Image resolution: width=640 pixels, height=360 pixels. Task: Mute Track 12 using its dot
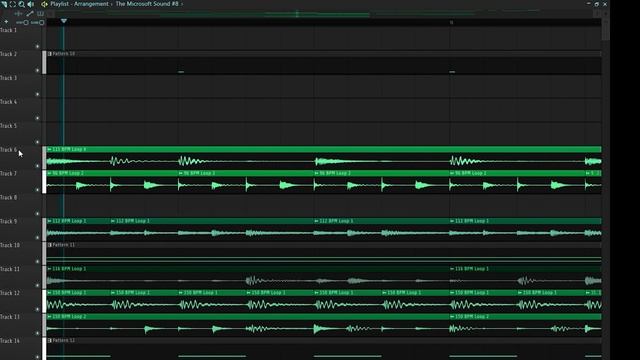[38, 309]
